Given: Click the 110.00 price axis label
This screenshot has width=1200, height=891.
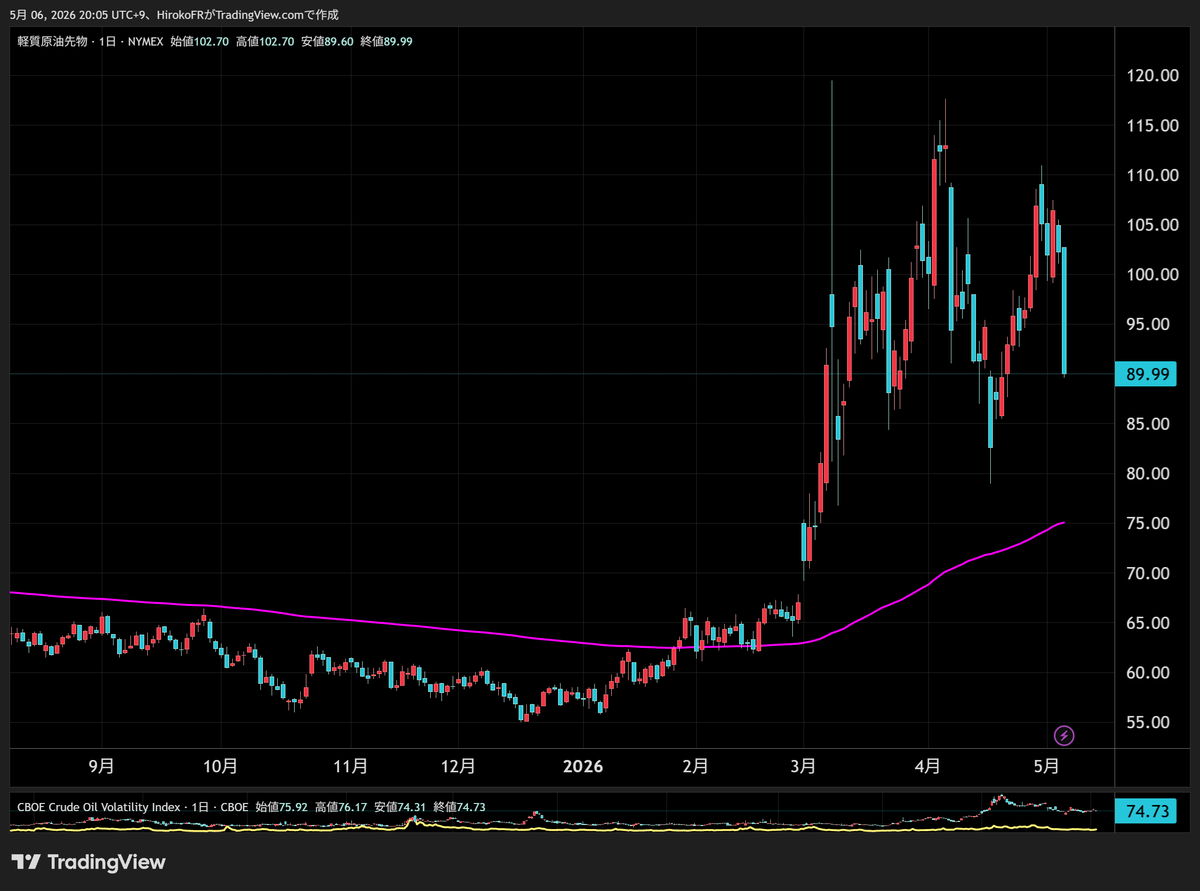Looking at the screenshot, I should (1152, 175).
